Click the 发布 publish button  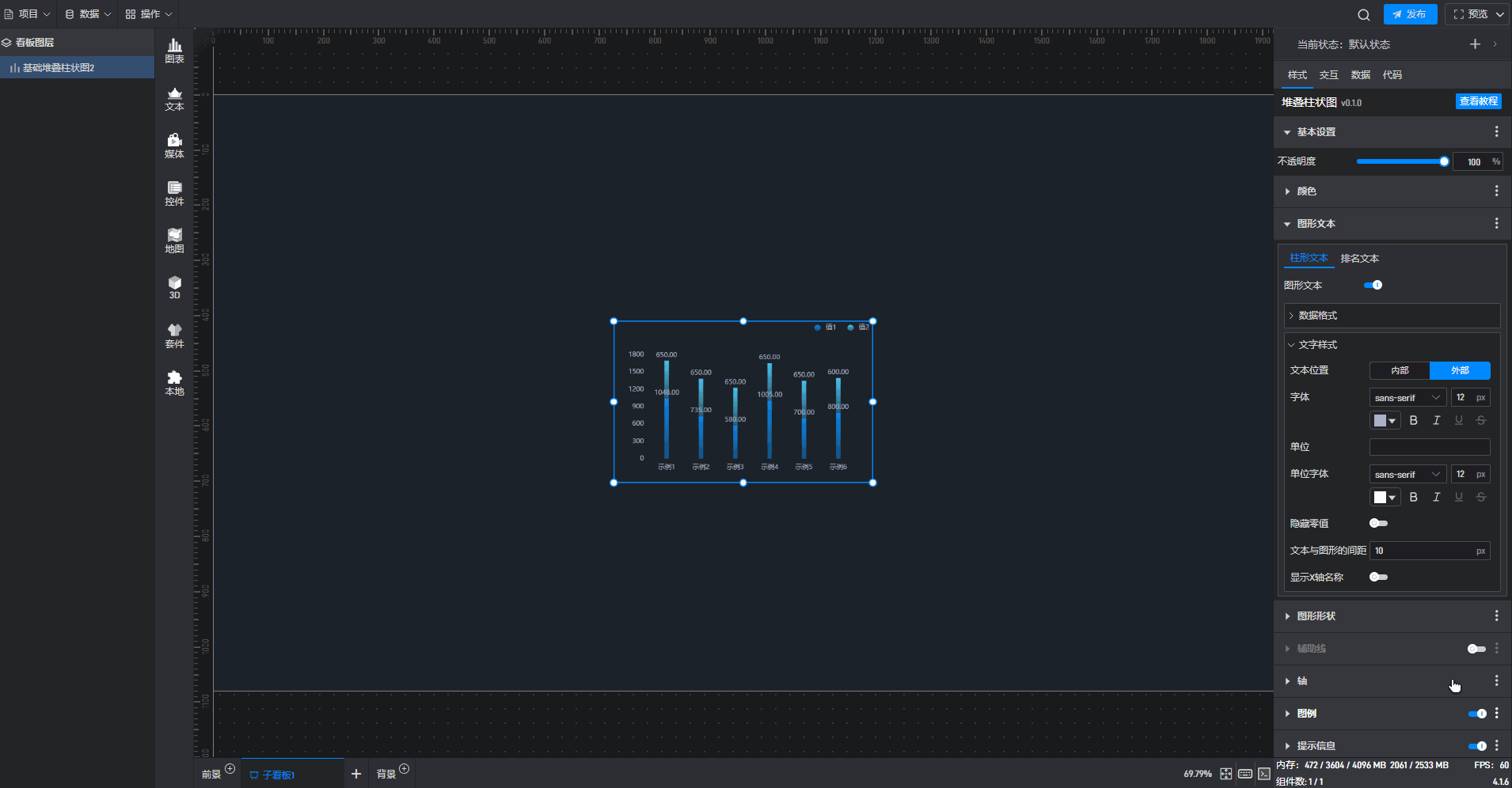tap(1410, 14)
